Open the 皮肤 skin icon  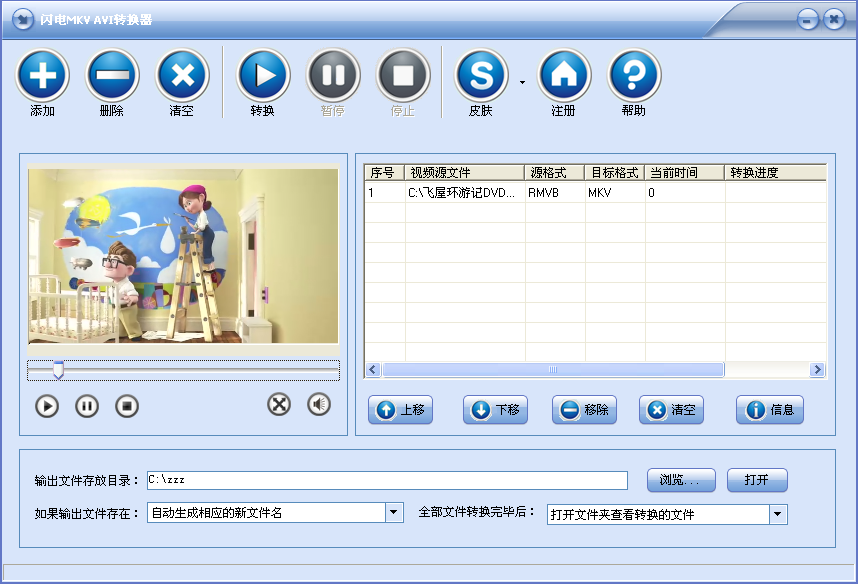[x=482, y=75]
